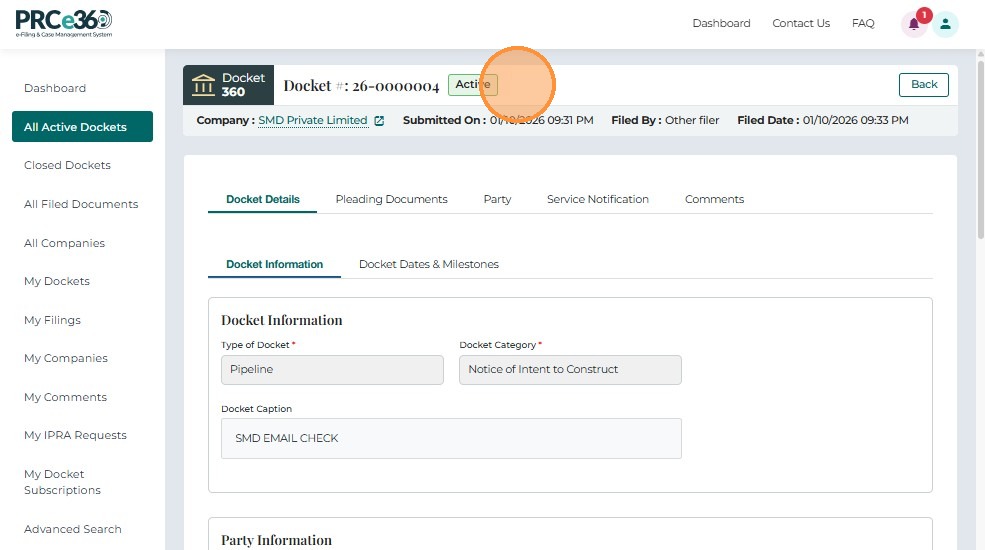This screenshot has width=985, height=550.
Task: Click the Filed Date 01/10/2026 09:33 PM value
Action: click(856, 121)
